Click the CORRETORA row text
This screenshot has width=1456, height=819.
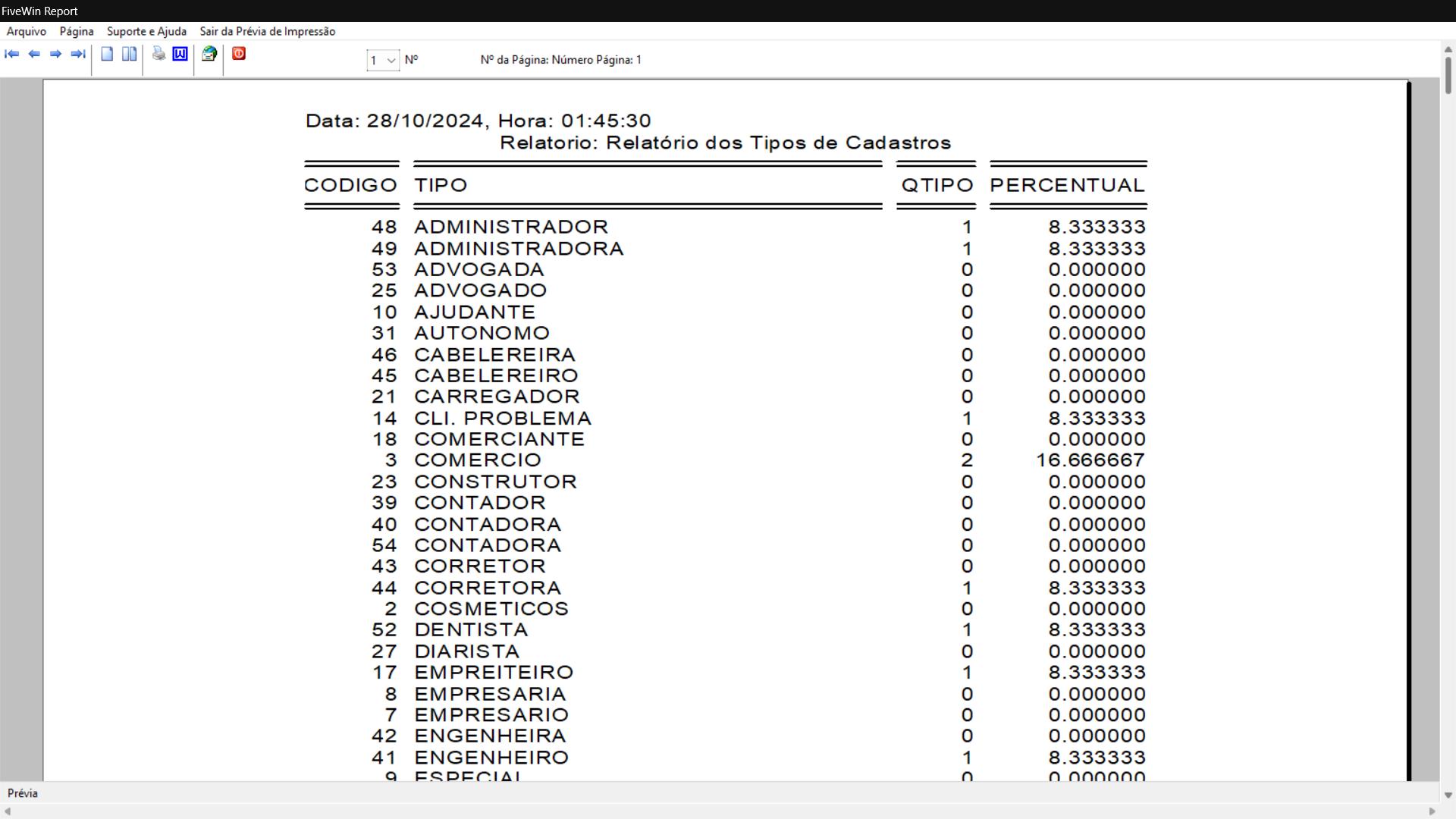(488, 588)
